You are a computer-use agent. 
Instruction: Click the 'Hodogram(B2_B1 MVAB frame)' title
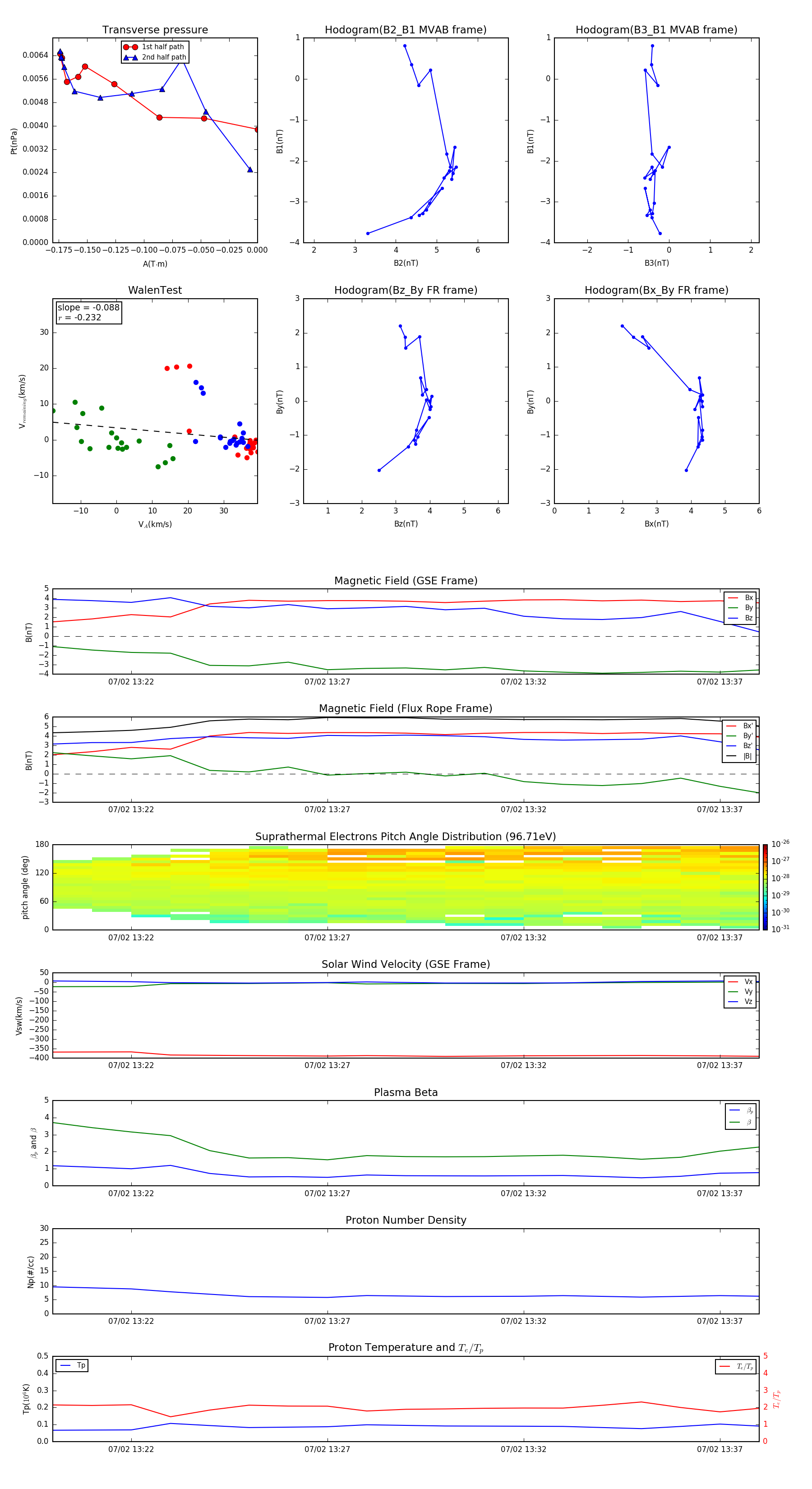(x=406, y=29)
